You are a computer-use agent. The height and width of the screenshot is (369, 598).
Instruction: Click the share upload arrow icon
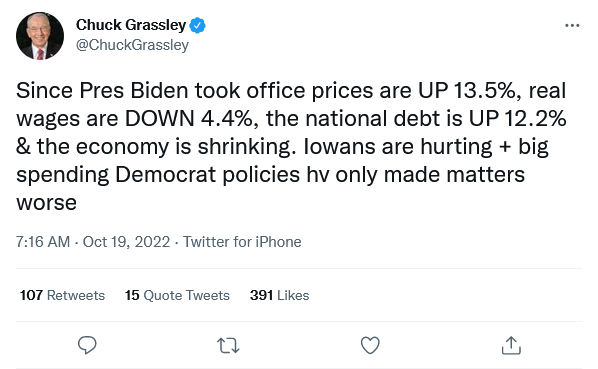coord(511,345)
